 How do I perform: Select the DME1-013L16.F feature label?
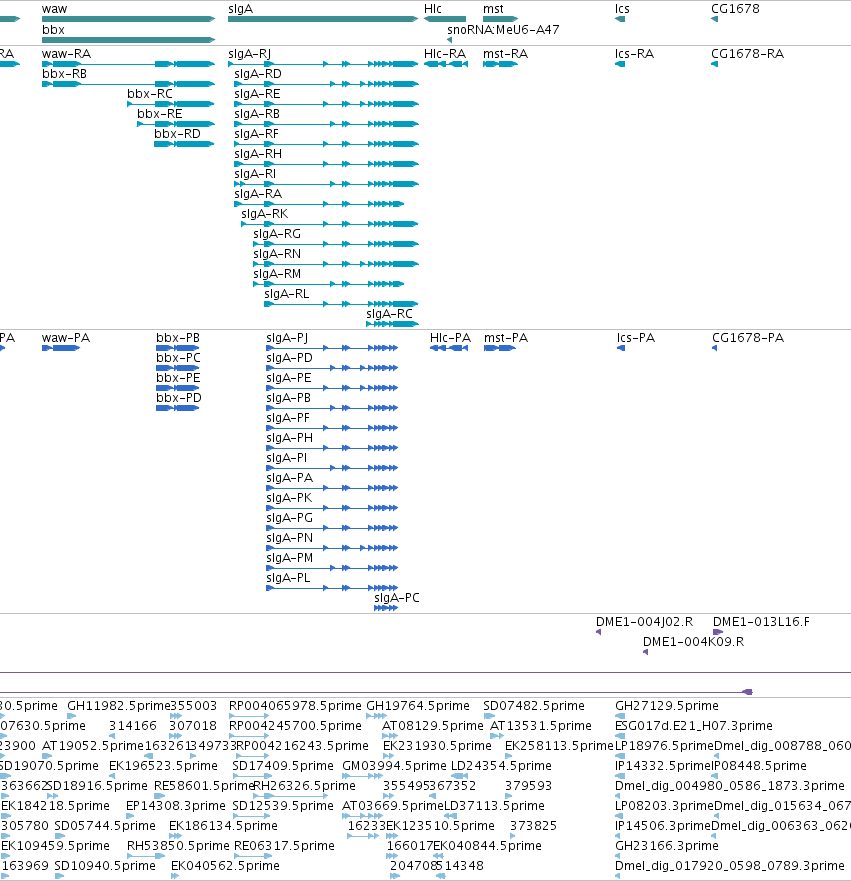coord(762,622)
